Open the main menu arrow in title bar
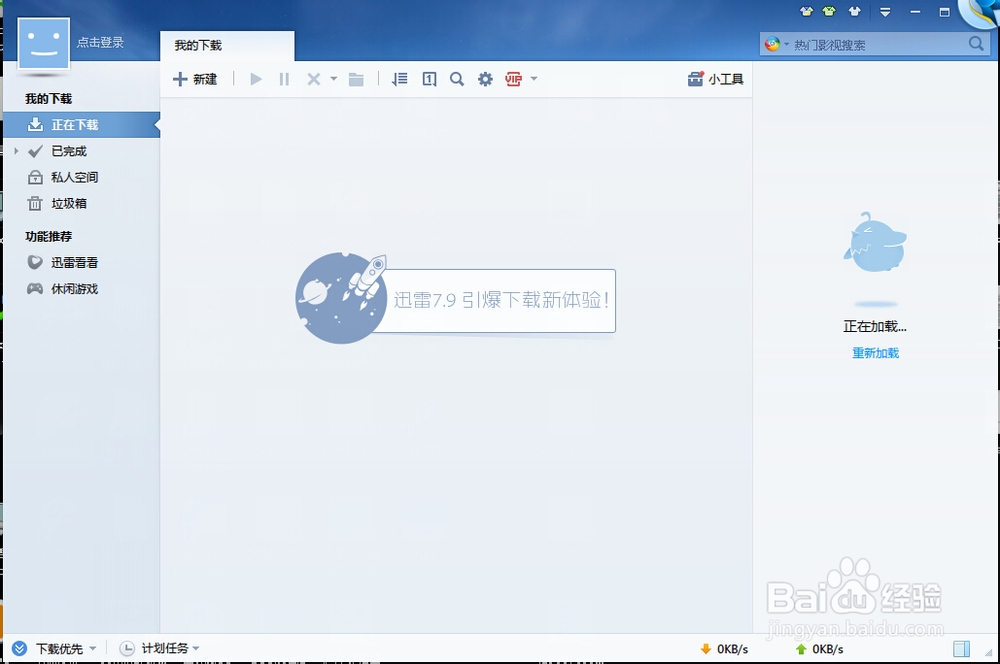The width and height of the screenshot is (1000, 664). (885, 12)
